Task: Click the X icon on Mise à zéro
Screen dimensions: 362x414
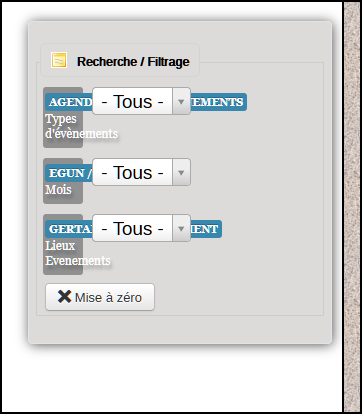Action: [x=64, y=296]
